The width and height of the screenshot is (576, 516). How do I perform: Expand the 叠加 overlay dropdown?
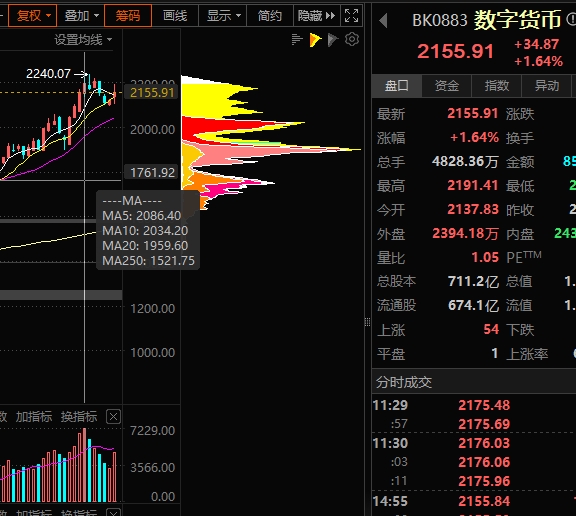pos(82,15)
